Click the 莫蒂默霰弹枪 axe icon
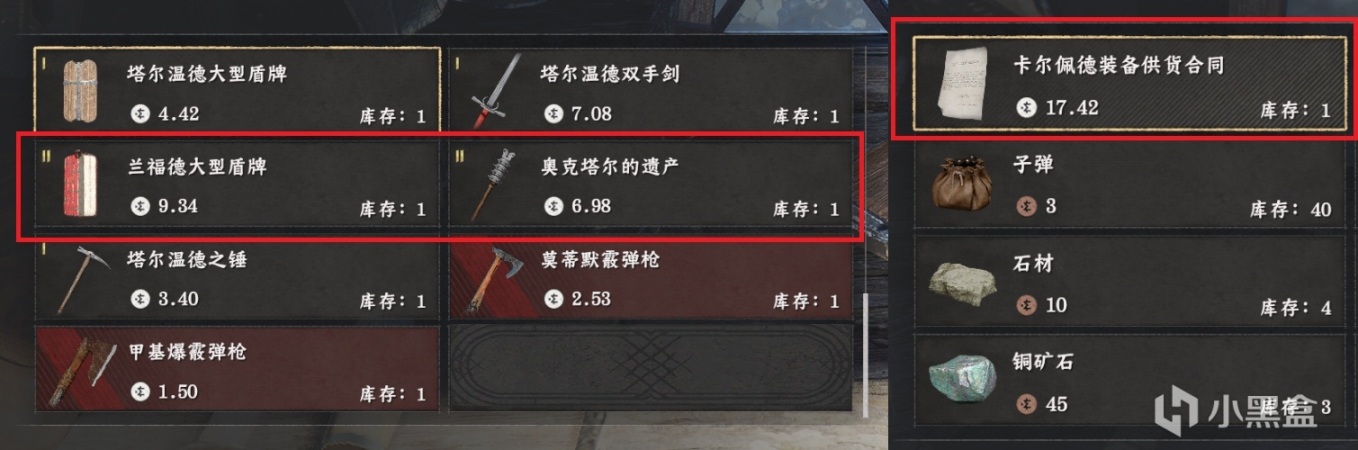This screenshot has height=450, width=1358. tap(493, 279)
